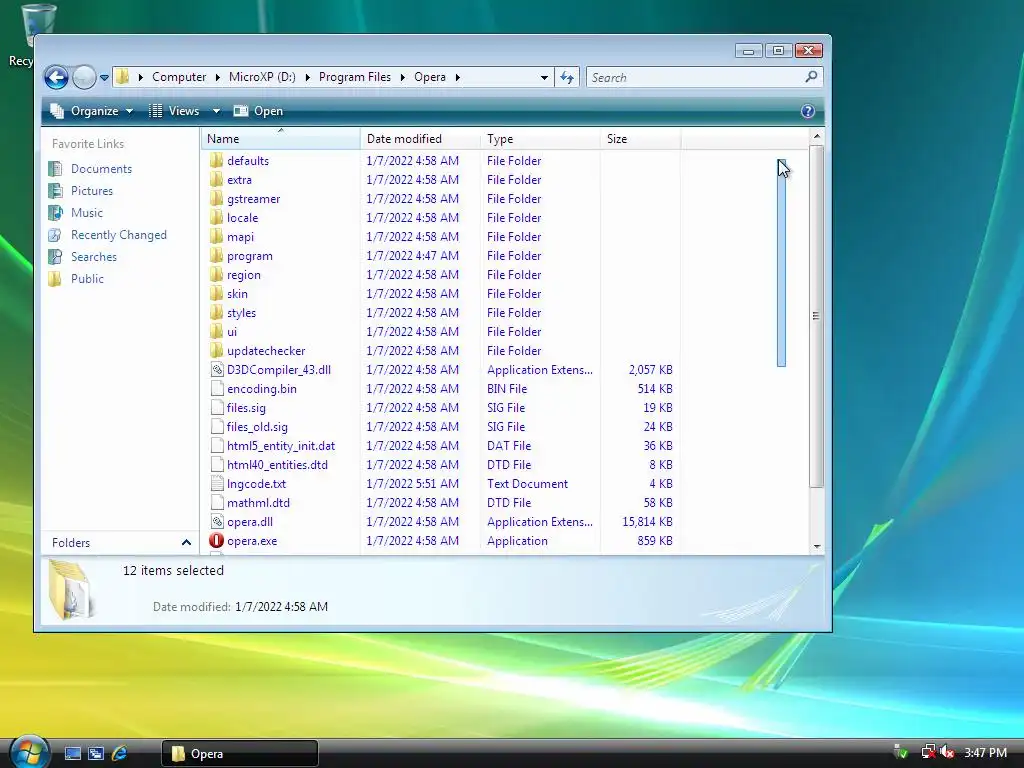Click the vertical scrollbar thumb

(816, 316)
